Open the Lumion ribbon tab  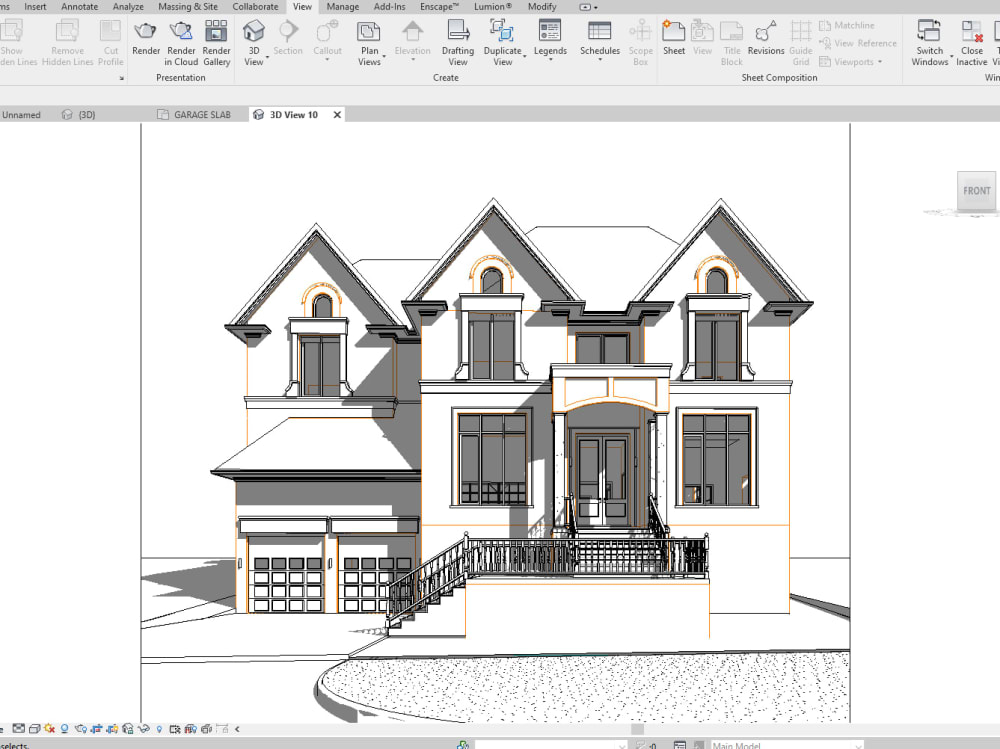tap(492, 6)
